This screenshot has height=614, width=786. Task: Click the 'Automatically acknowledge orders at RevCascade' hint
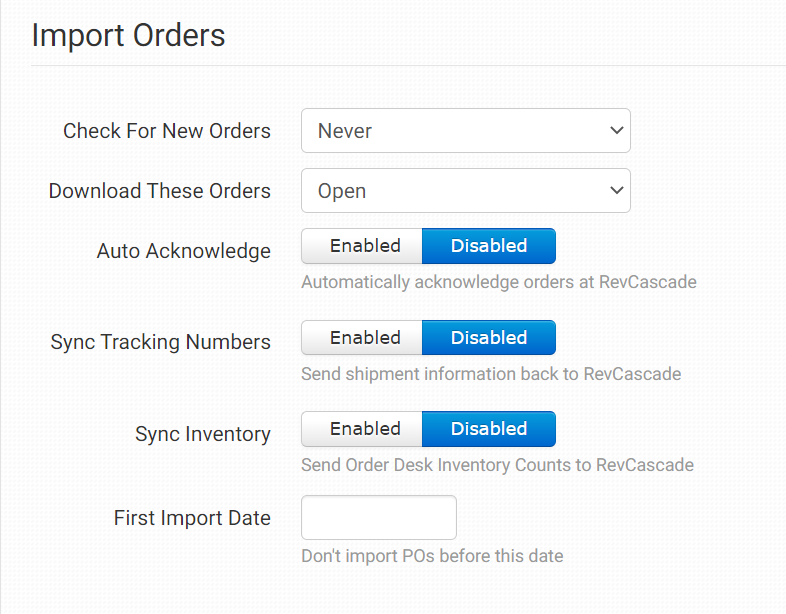point(498,282)
